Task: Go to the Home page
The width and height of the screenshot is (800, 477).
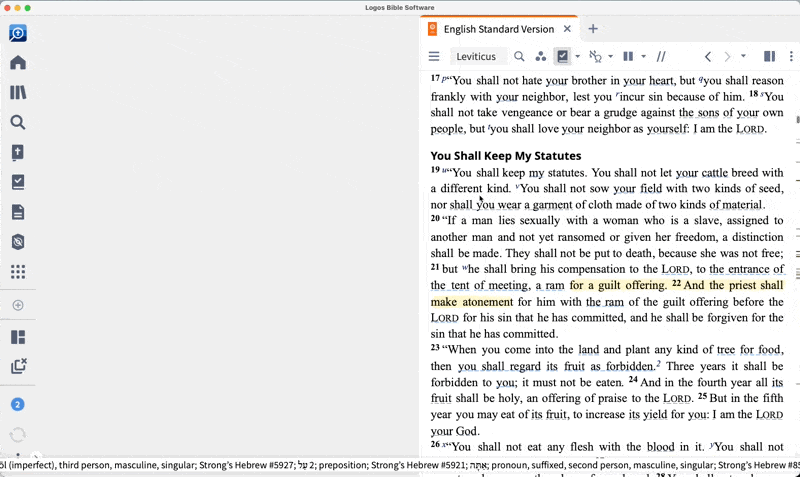Action: tap(18, 63)
